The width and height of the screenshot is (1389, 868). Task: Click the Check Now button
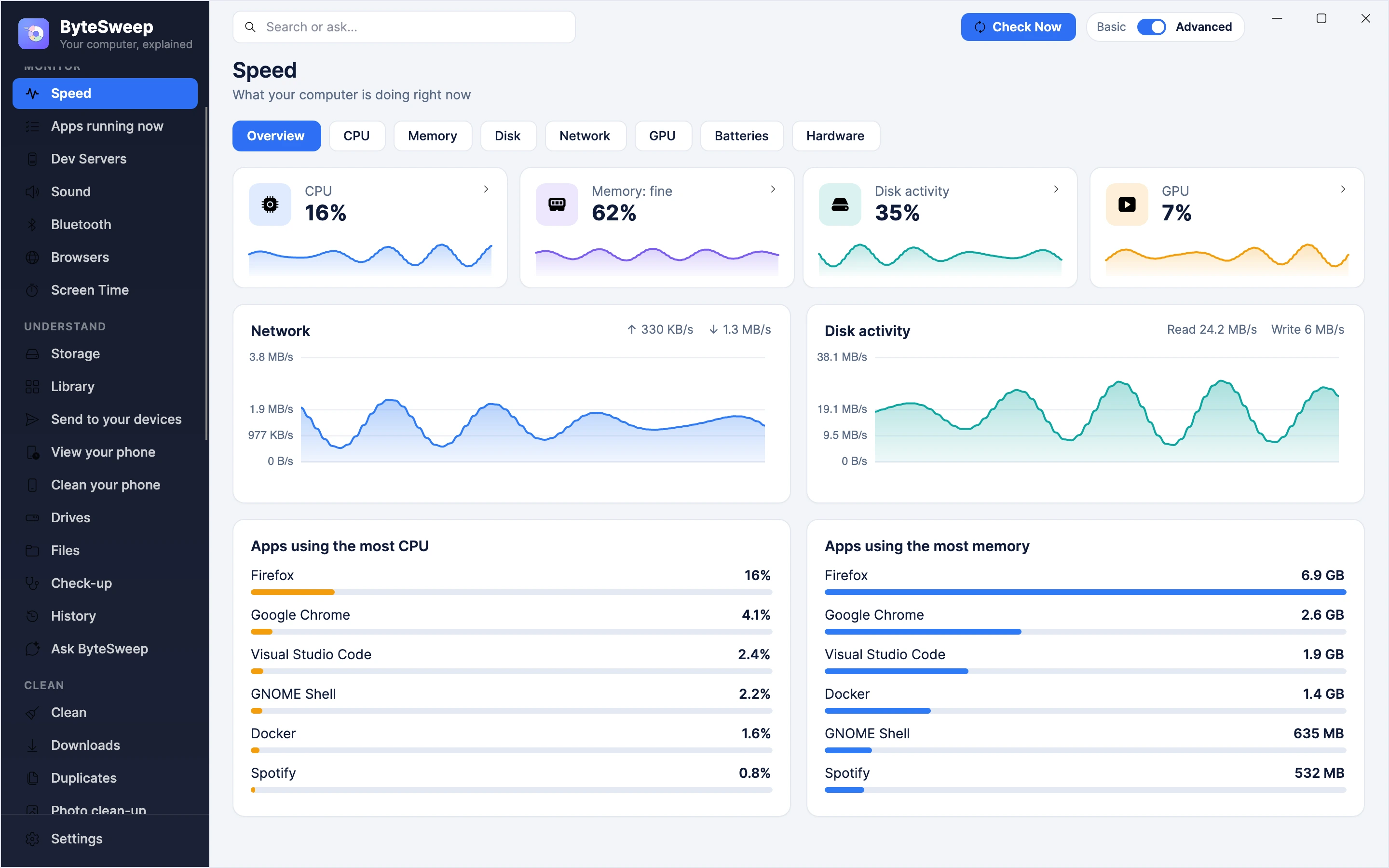pyautogui.click(x=1018, y=27)
